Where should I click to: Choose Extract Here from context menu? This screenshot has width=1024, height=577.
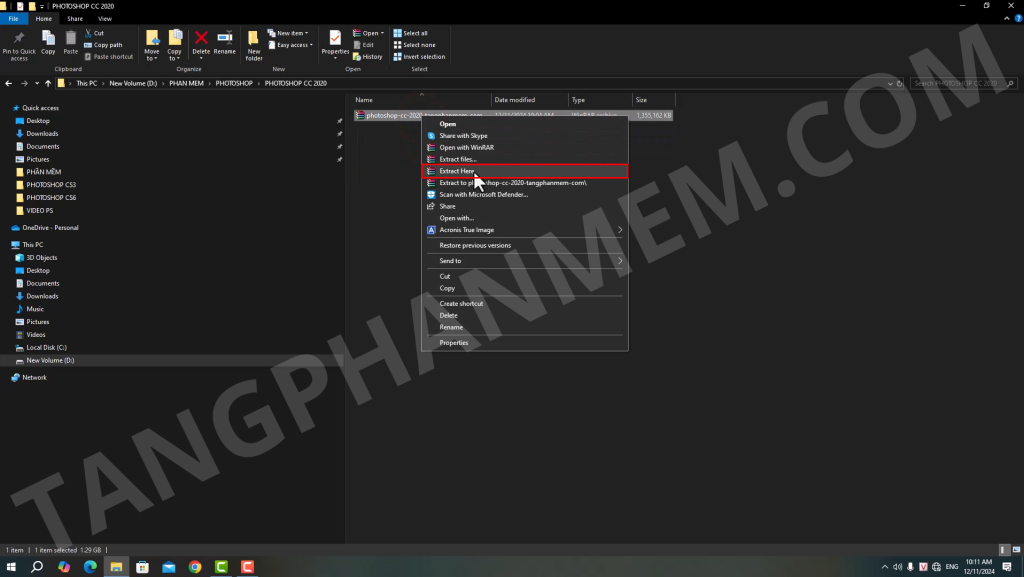tap(456, 171)
